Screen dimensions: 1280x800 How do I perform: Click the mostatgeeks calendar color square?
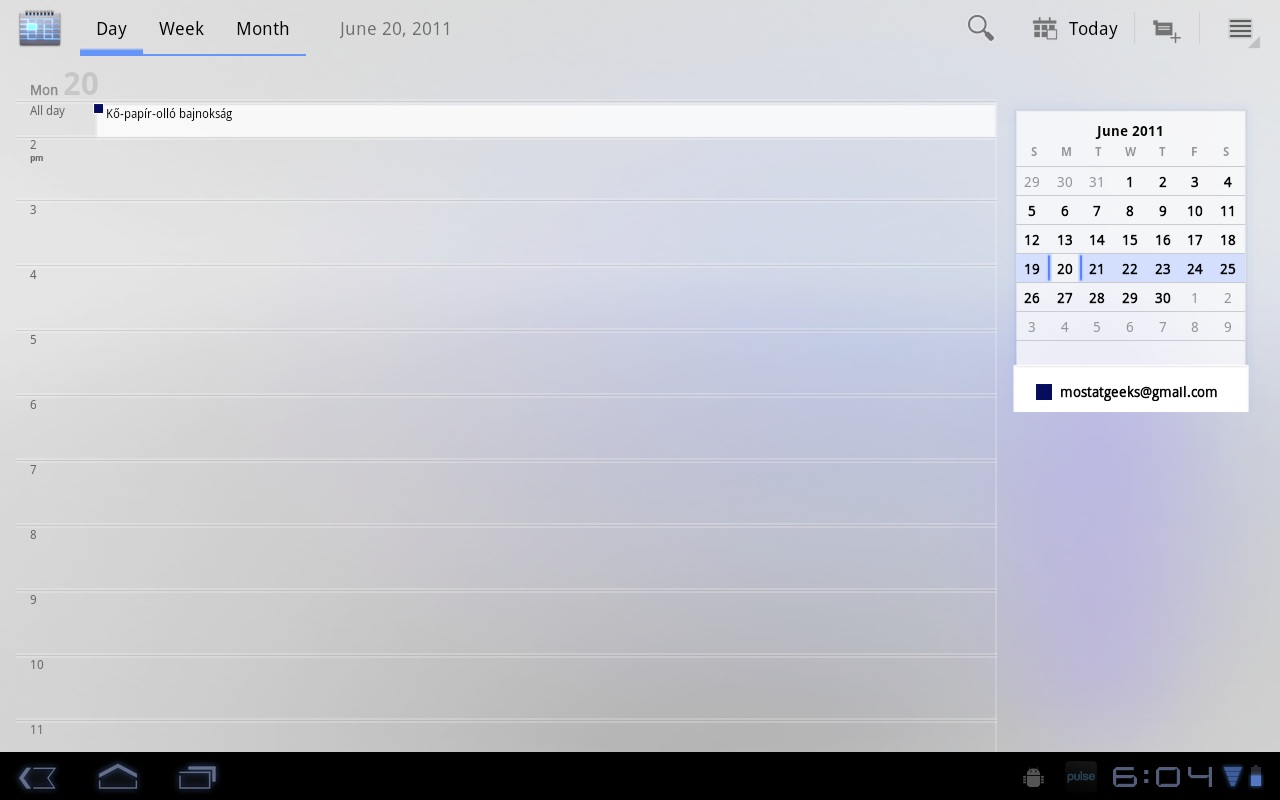(x=1044, y=392)
